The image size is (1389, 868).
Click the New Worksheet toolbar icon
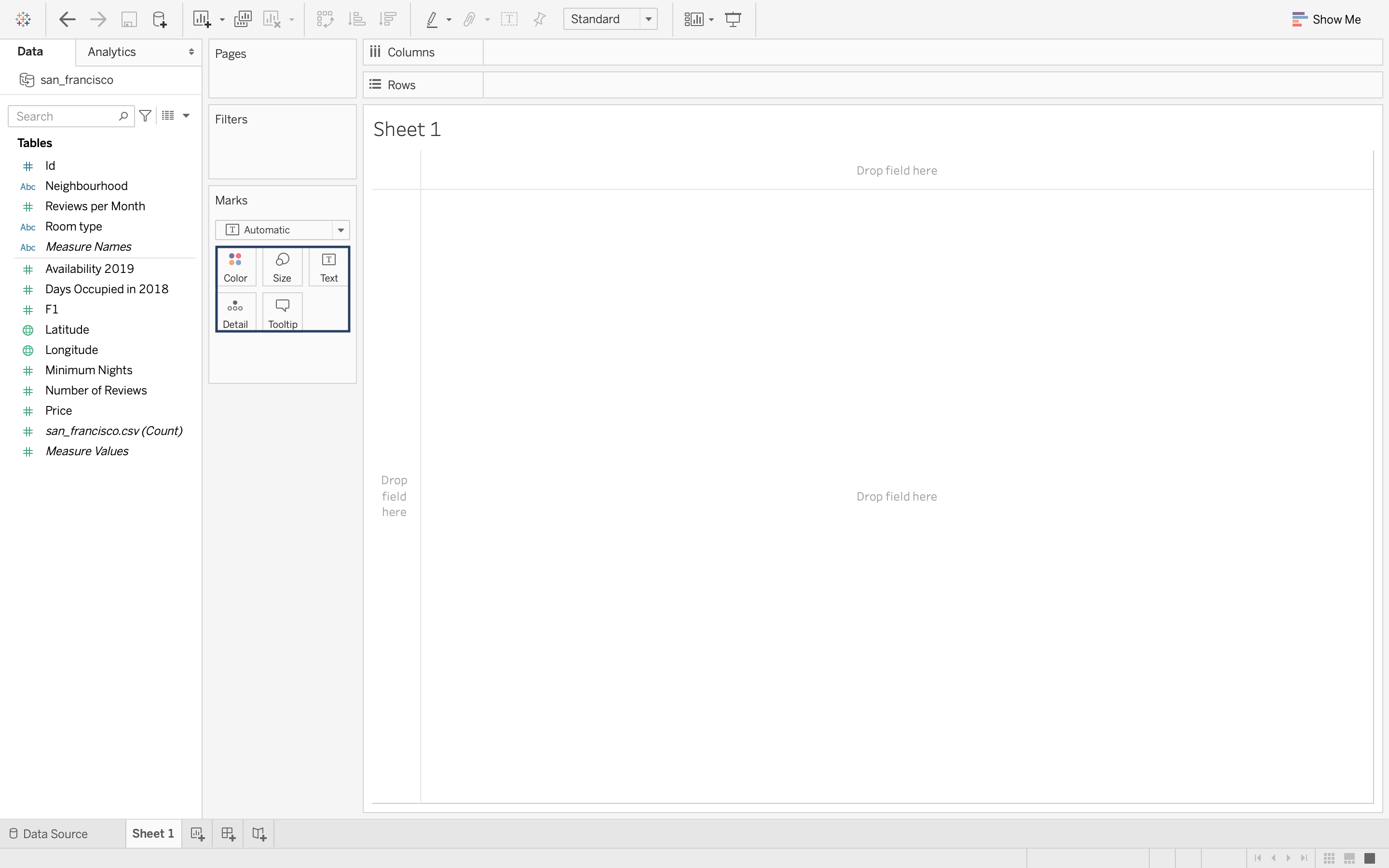click(202, 19)
